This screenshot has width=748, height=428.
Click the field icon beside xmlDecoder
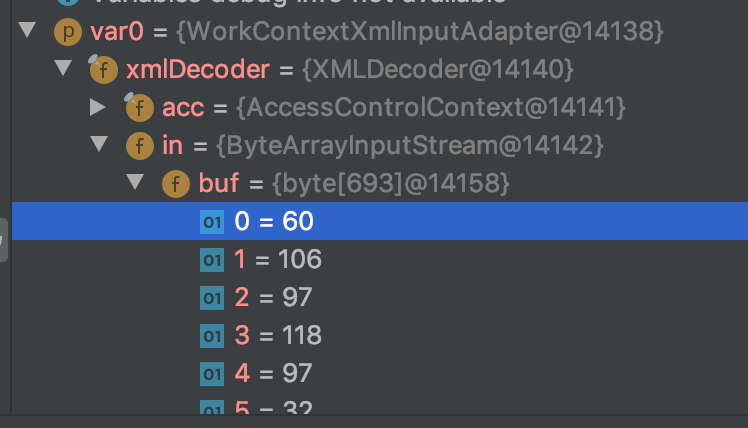[104, 70]
